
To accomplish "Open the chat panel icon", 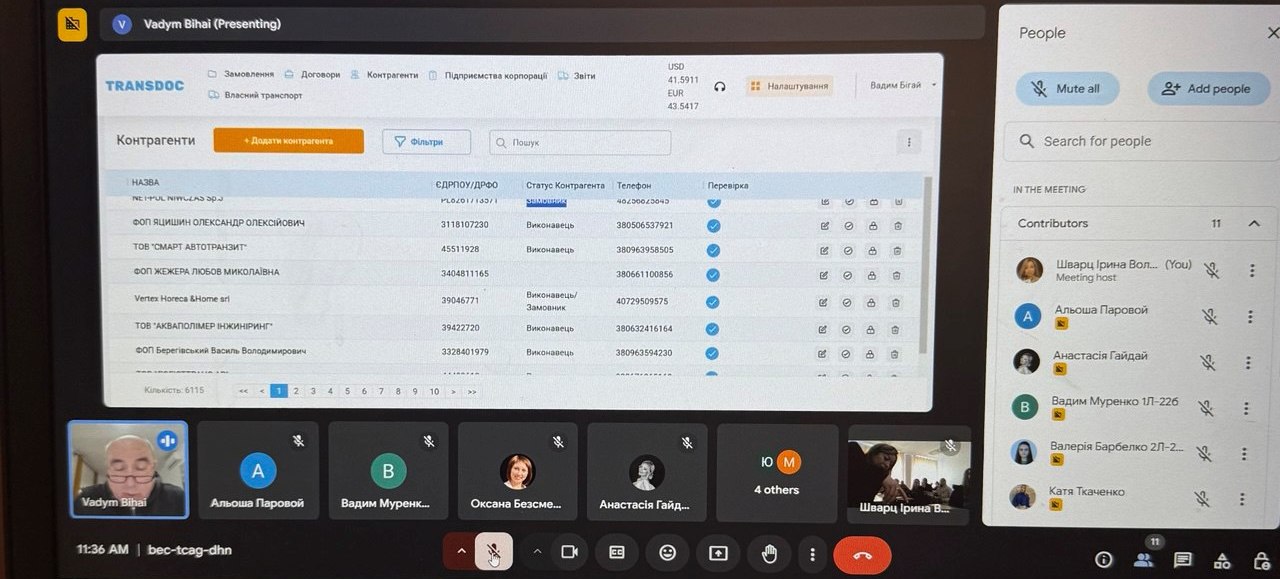I will coord(1183,560).
